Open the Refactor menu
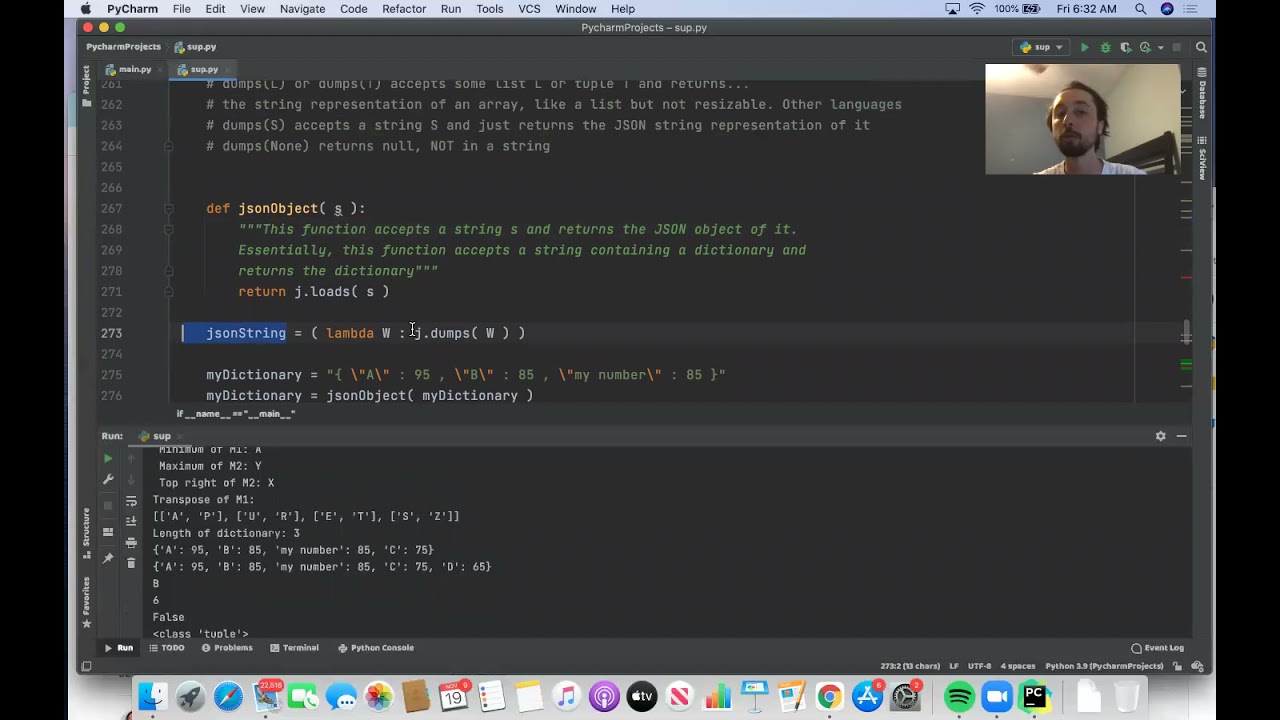The width and height of the screenshot is (1280, 720). point(404,9)
